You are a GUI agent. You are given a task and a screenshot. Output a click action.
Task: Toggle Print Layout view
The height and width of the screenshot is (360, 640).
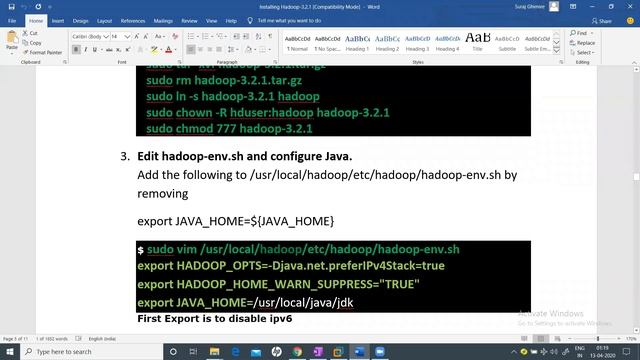click(x=540, y=339)
